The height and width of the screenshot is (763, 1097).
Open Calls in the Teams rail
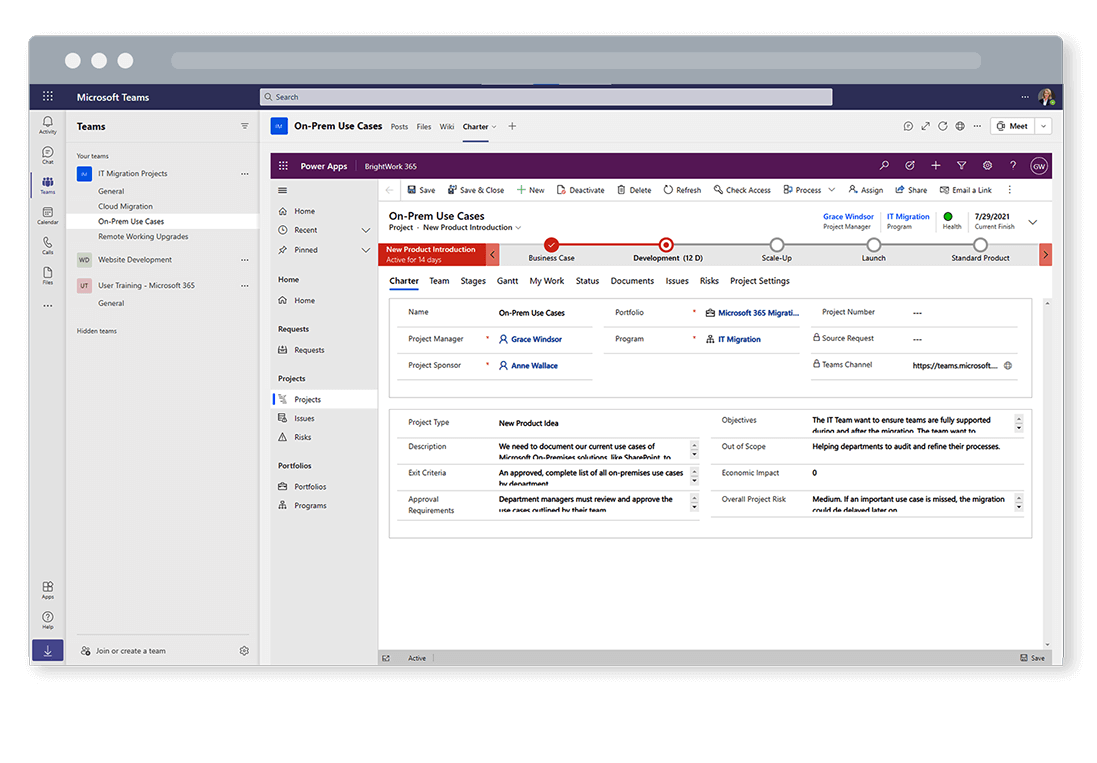(x=48, y=245)
